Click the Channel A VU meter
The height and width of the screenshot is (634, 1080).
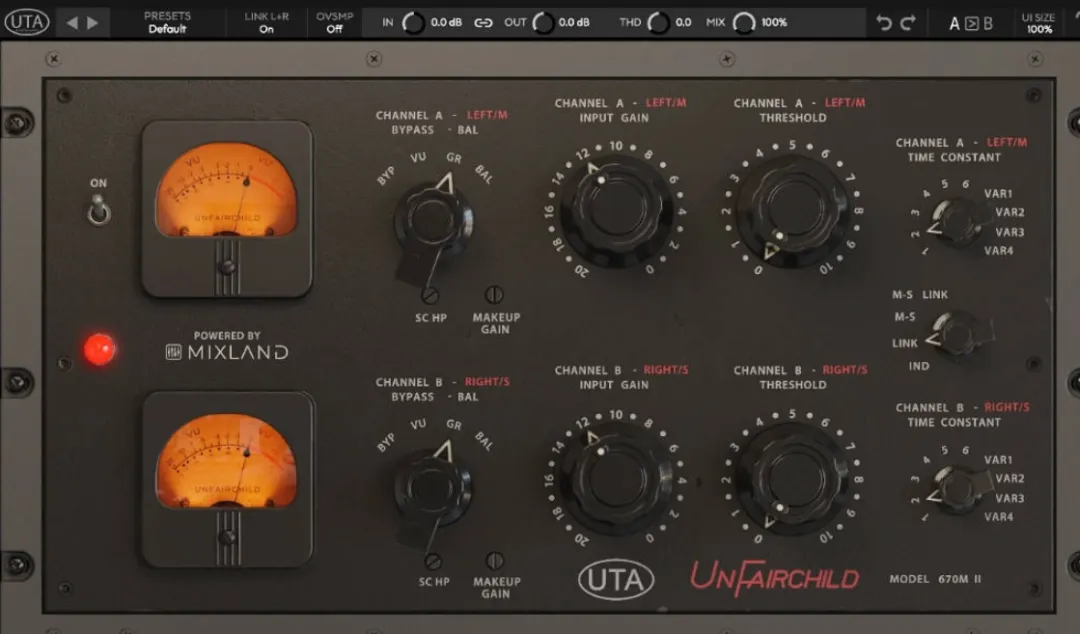click(x=227, y=190)
